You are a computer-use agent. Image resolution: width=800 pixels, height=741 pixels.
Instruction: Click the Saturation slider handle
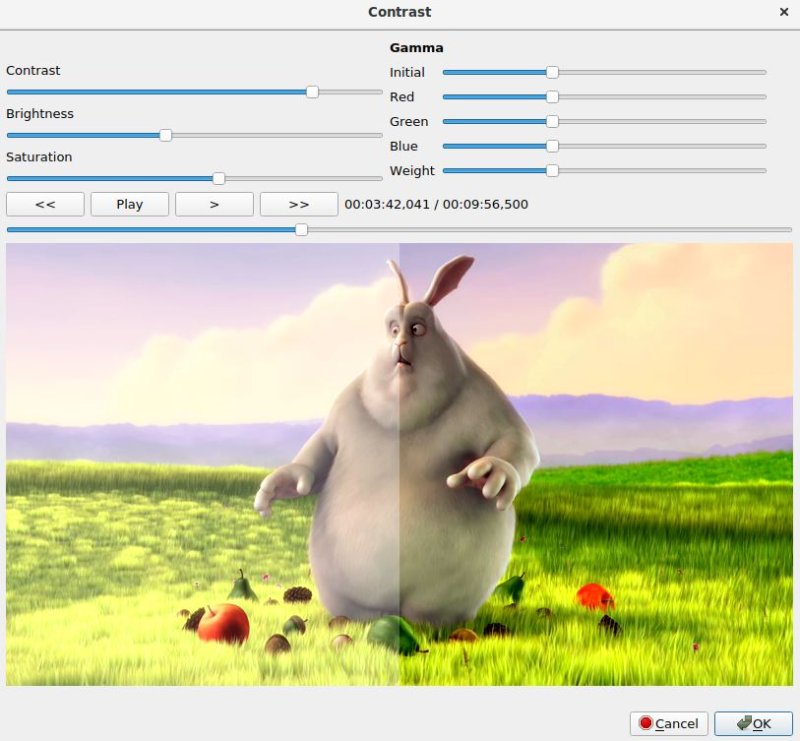tap(221, 178)
